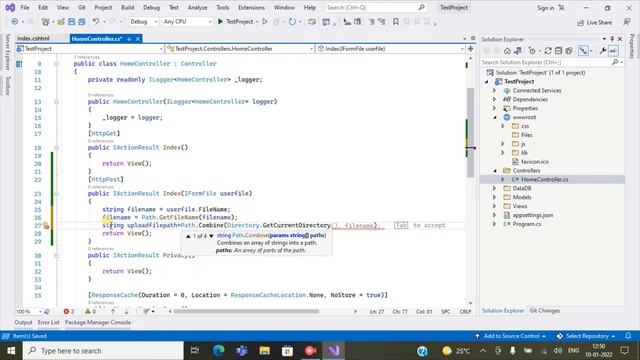The height and width of the screenshot is (360, 640).
Task: Click the Undo toolbar icon
Action: point(96,22)
